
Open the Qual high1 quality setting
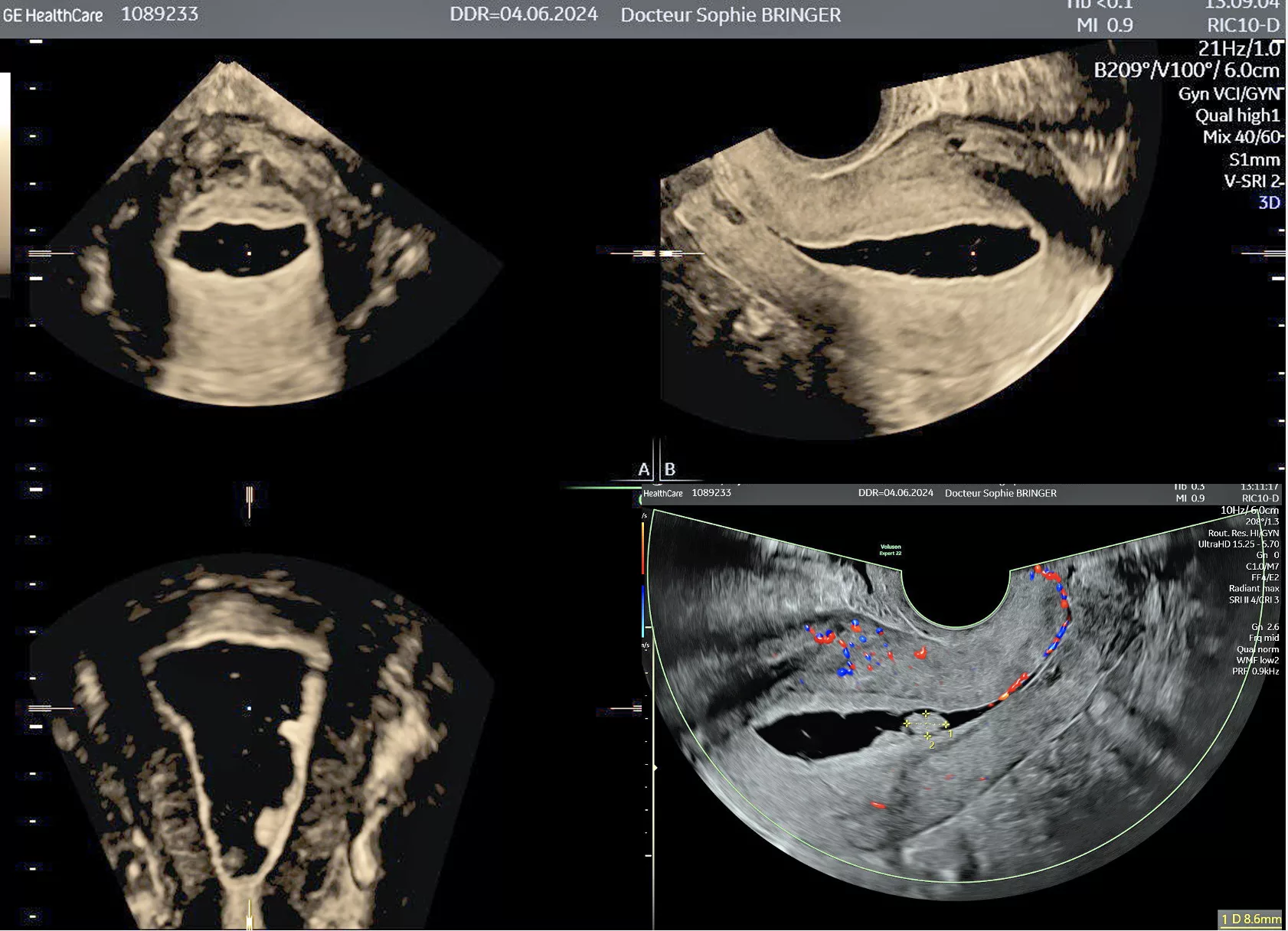click(1237, 116)
